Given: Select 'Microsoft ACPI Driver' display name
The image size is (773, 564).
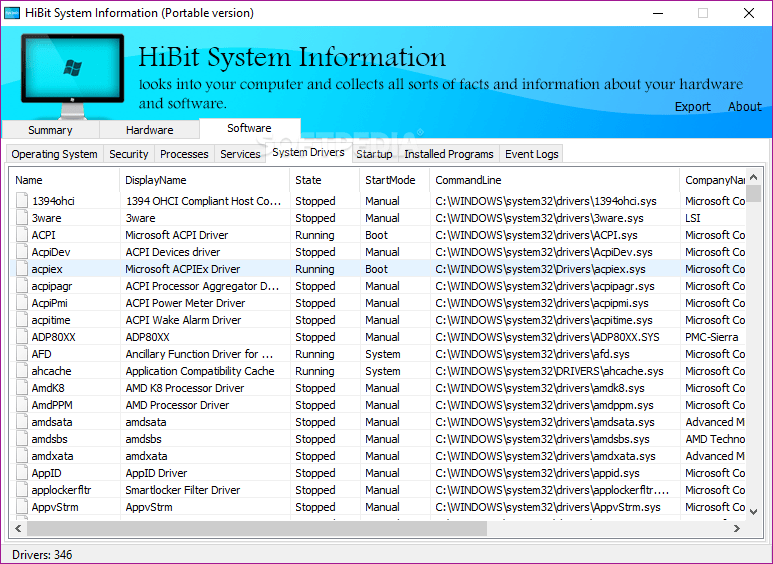Looking at the screenshot, I should [176, 235].
